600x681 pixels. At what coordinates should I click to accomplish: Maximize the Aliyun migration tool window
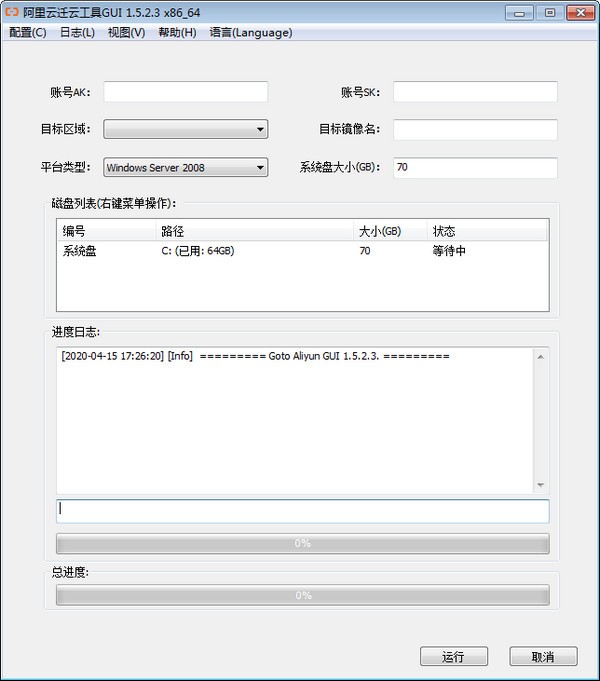coord(550,13)
